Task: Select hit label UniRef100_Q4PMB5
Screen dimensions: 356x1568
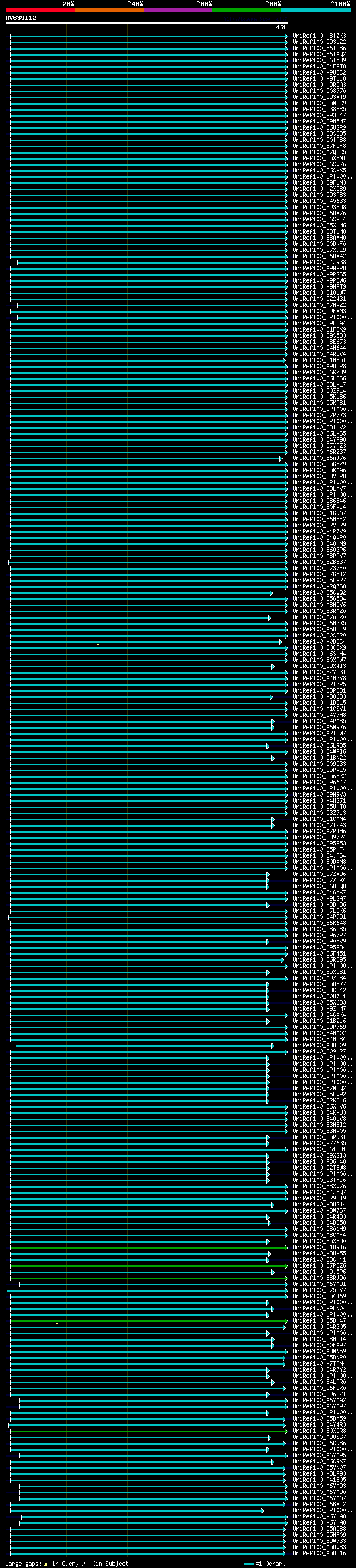Action: (x=319, y=721)
